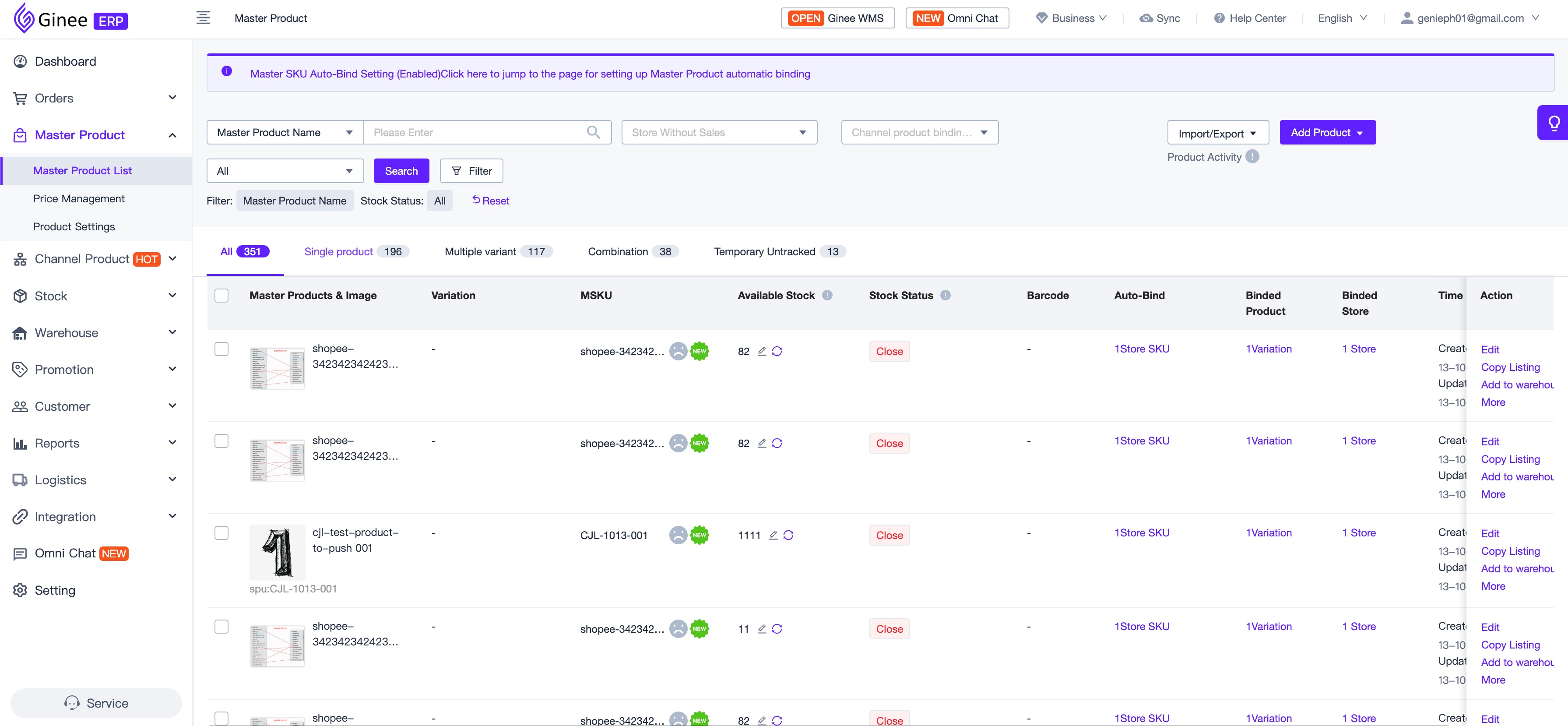Click Edit for CJL-1013-001 row
Viewport: 1568px width, 726px height.
1490,533
